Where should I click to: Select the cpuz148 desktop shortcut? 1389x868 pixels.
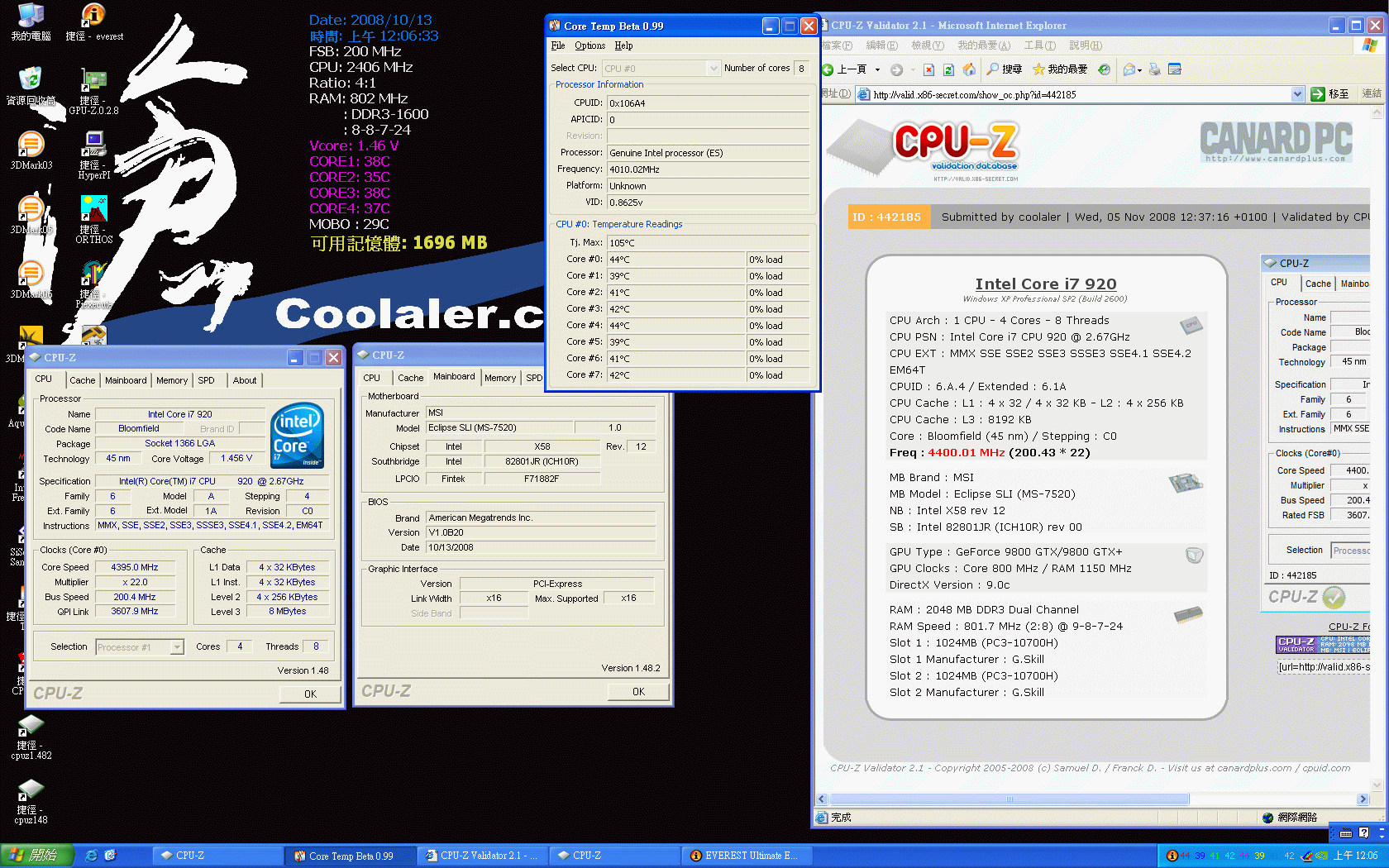click(31, 802)
